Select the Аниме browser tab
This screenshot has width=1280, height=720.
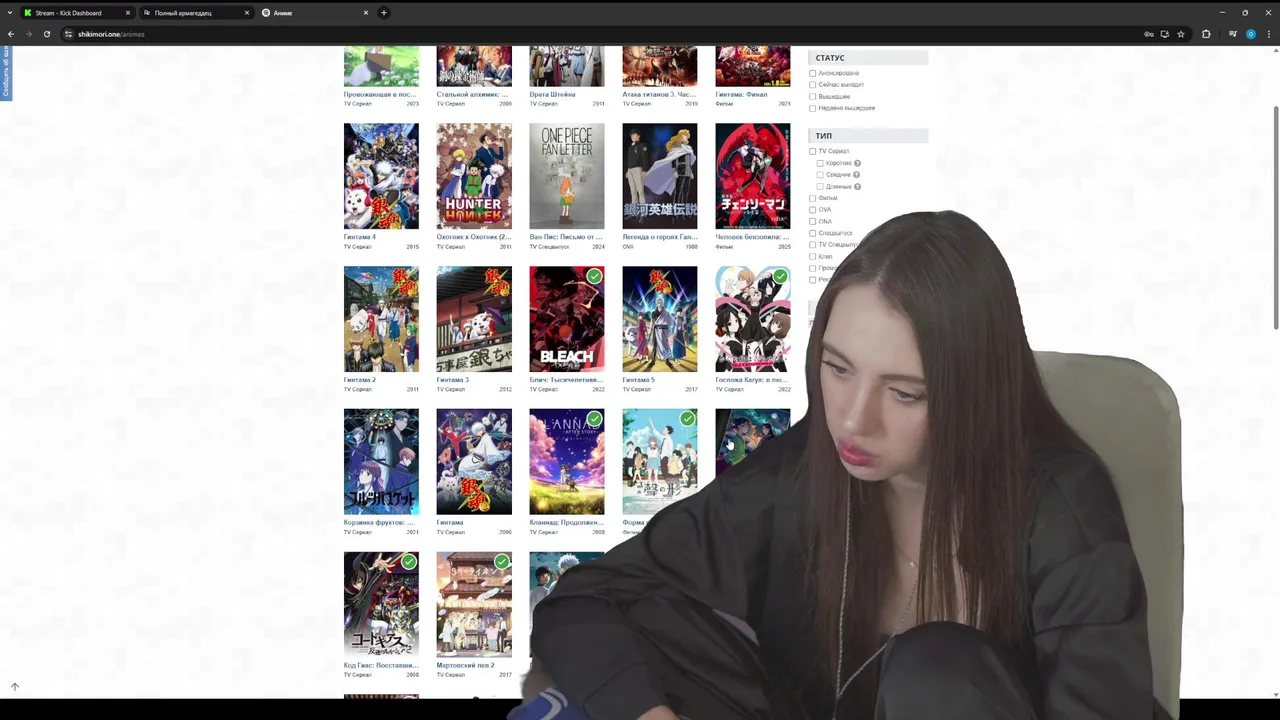point(315,13)
